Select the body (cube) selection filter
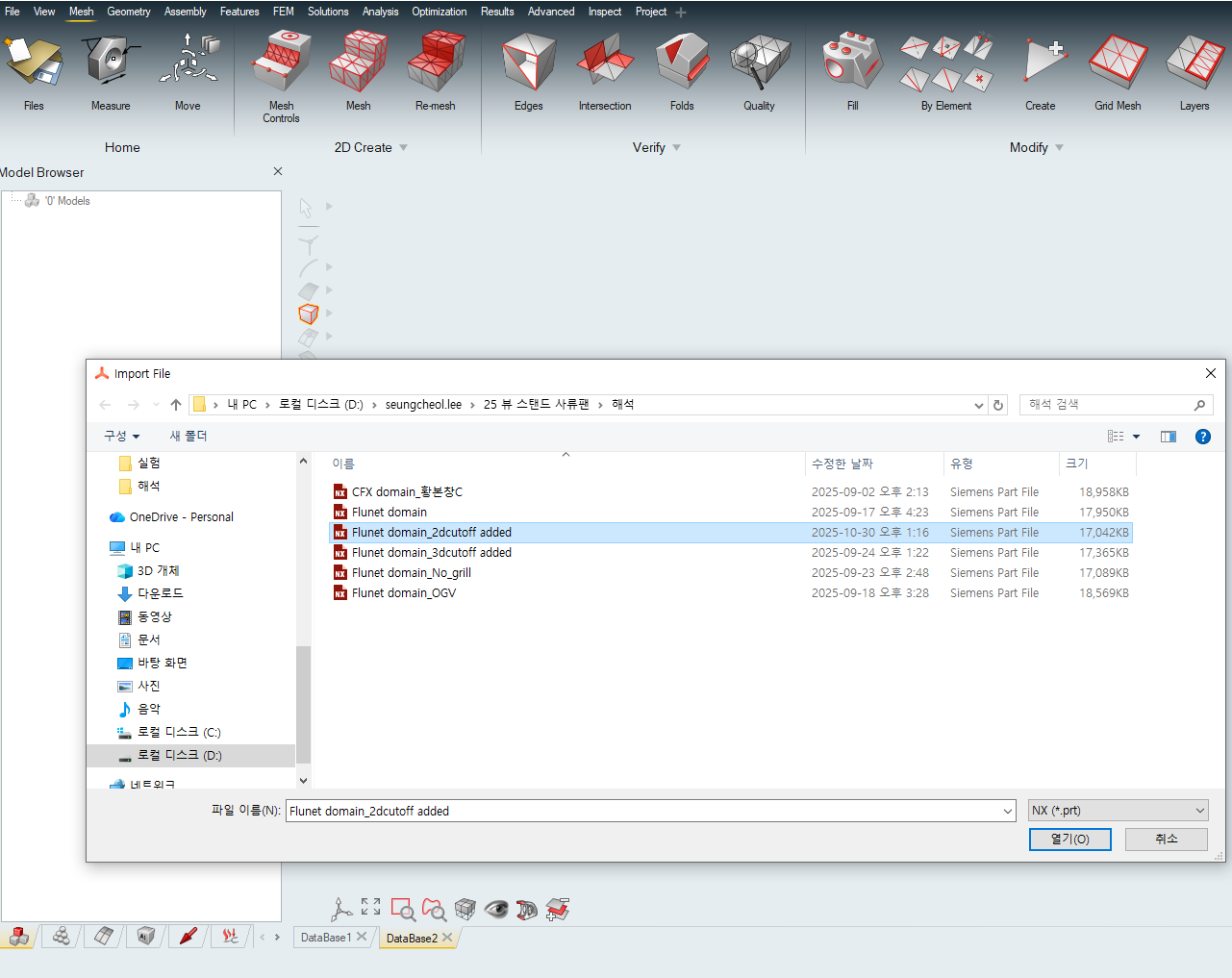 pos(308,313)
